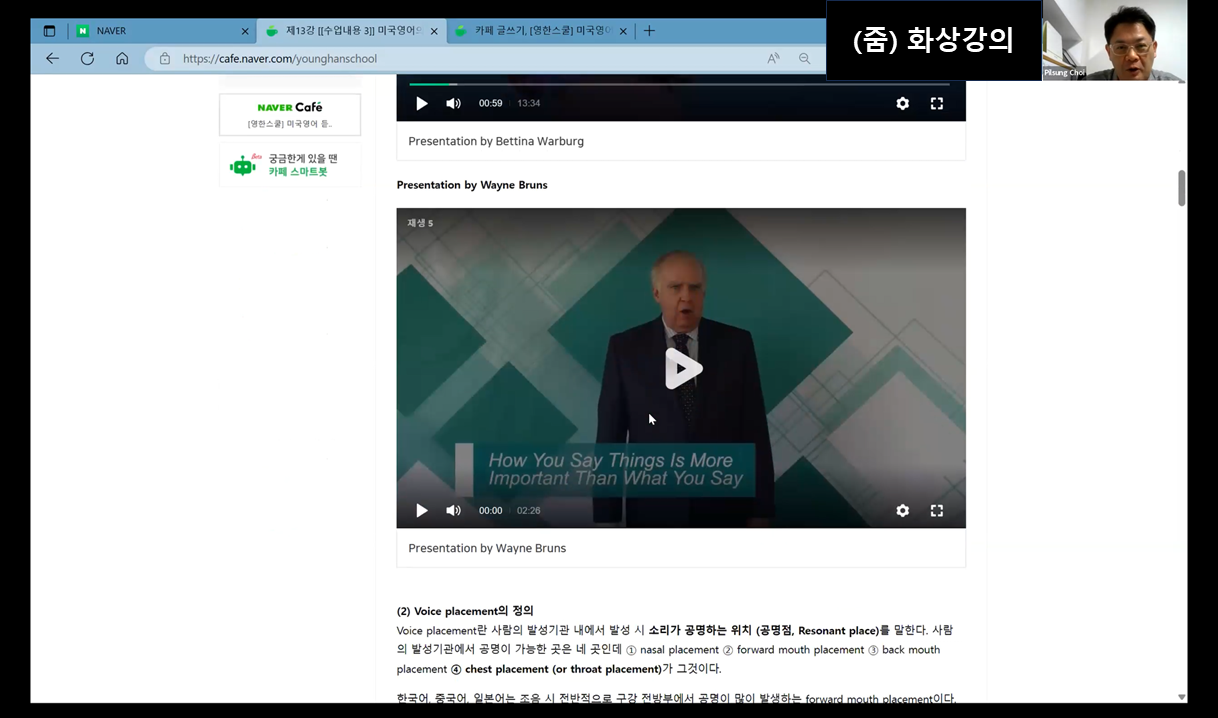Open NAVER Café banner link
This screenshot has width=1218, height=718.
(x=290, y=115)
